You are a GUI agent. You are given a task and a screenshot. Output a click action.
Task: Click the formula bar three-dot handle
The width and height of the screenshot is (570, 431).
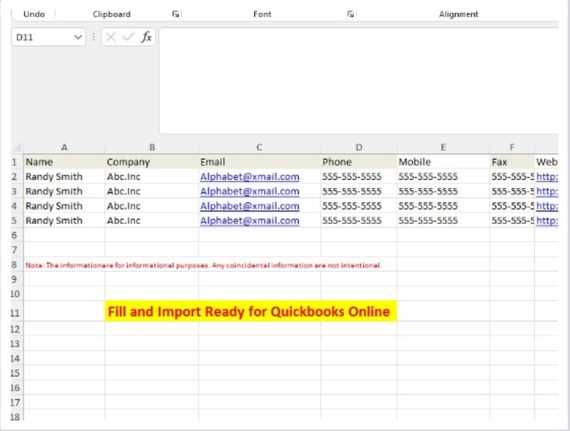point(93,37)
